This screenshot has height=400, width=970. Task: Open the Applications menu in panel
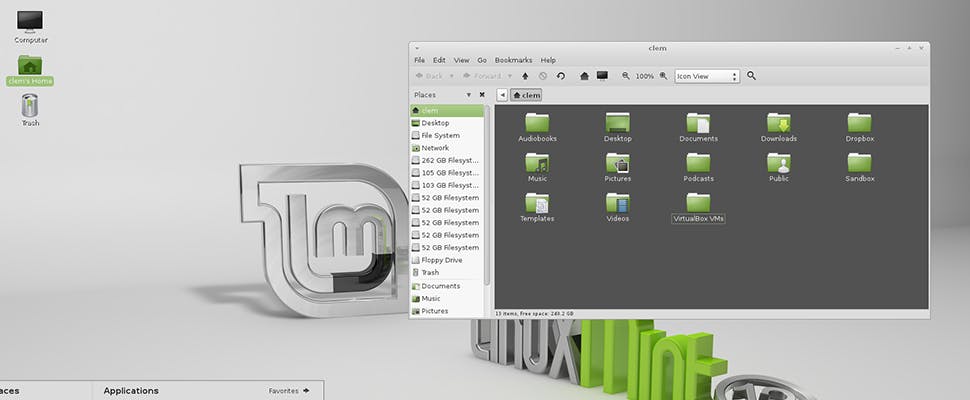(x=131, y=391)
